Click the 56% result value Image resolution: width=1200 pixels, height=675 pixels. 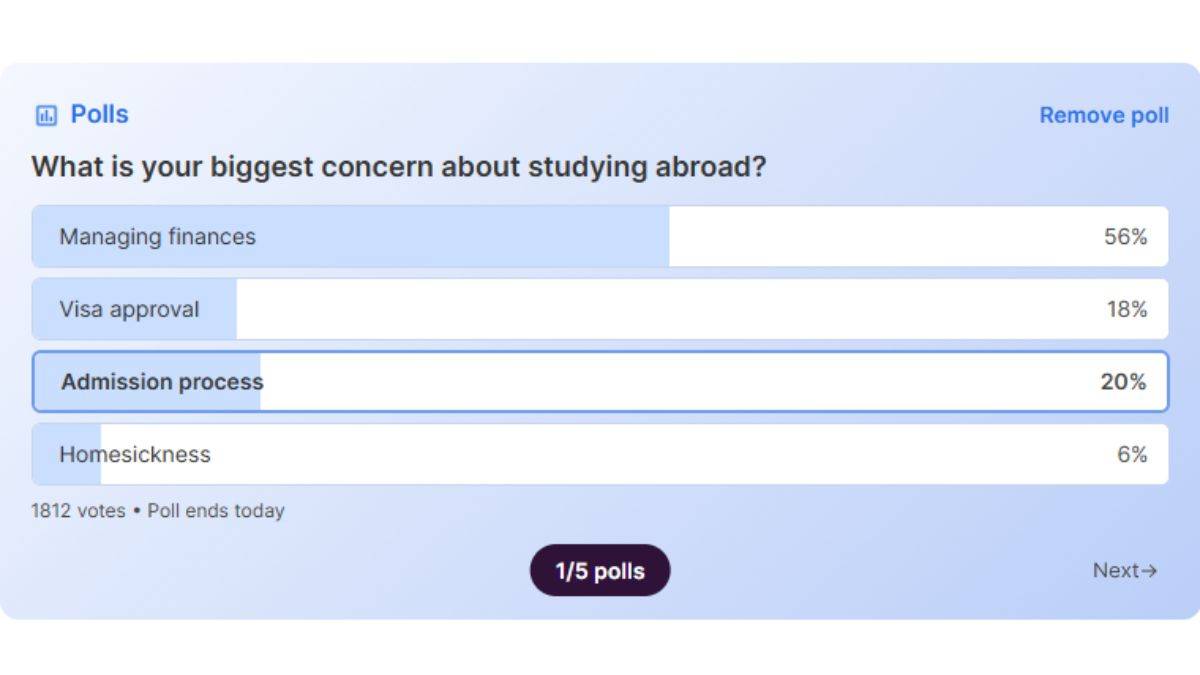1128,237
